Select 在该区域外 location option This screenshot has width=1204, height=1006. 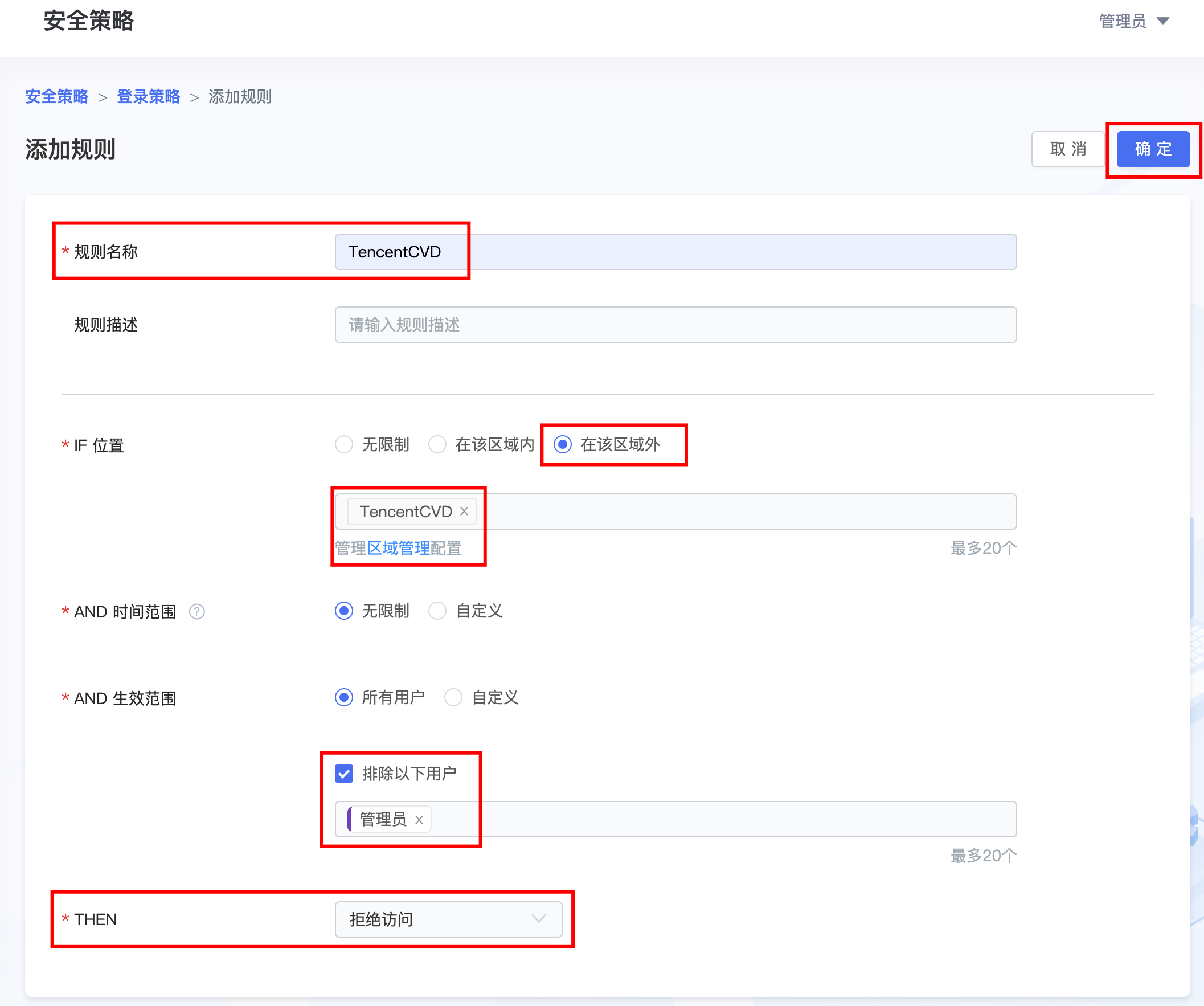click(563, 444)
